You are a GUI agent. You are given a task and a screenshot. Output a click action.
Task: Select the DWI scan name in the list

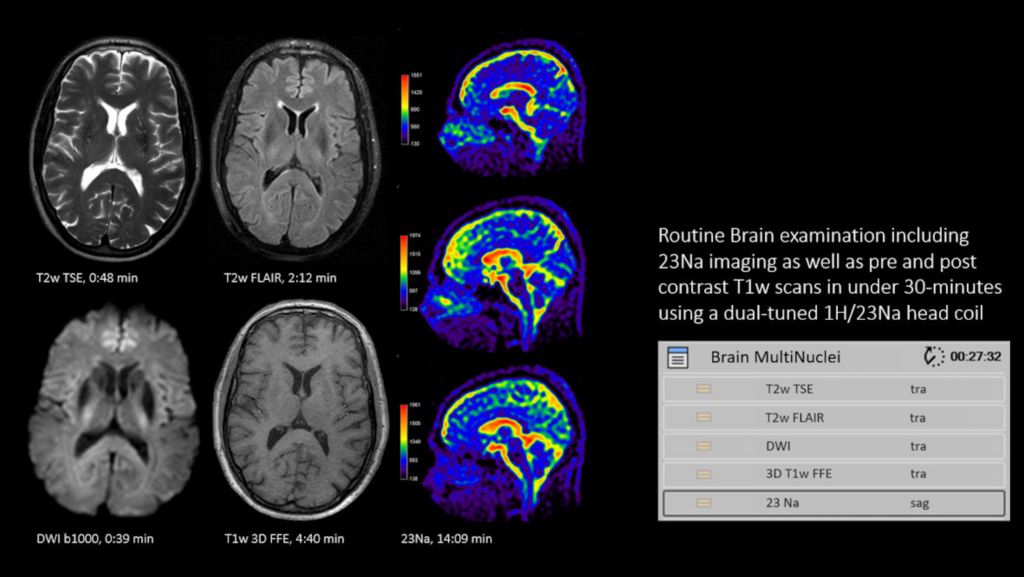(x=777, y=446)
